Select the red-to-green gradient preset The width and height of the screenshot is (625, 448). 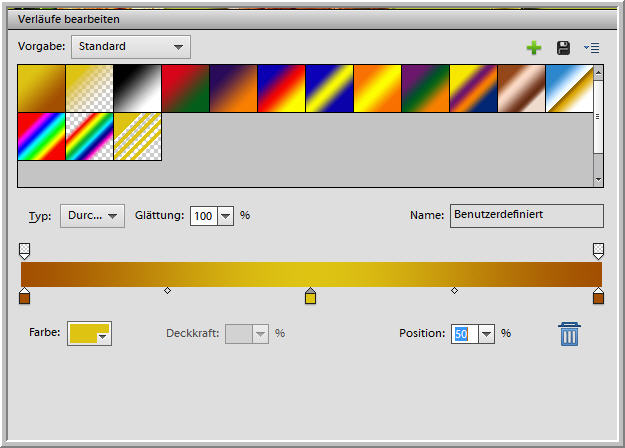click(x=185, y=88)
